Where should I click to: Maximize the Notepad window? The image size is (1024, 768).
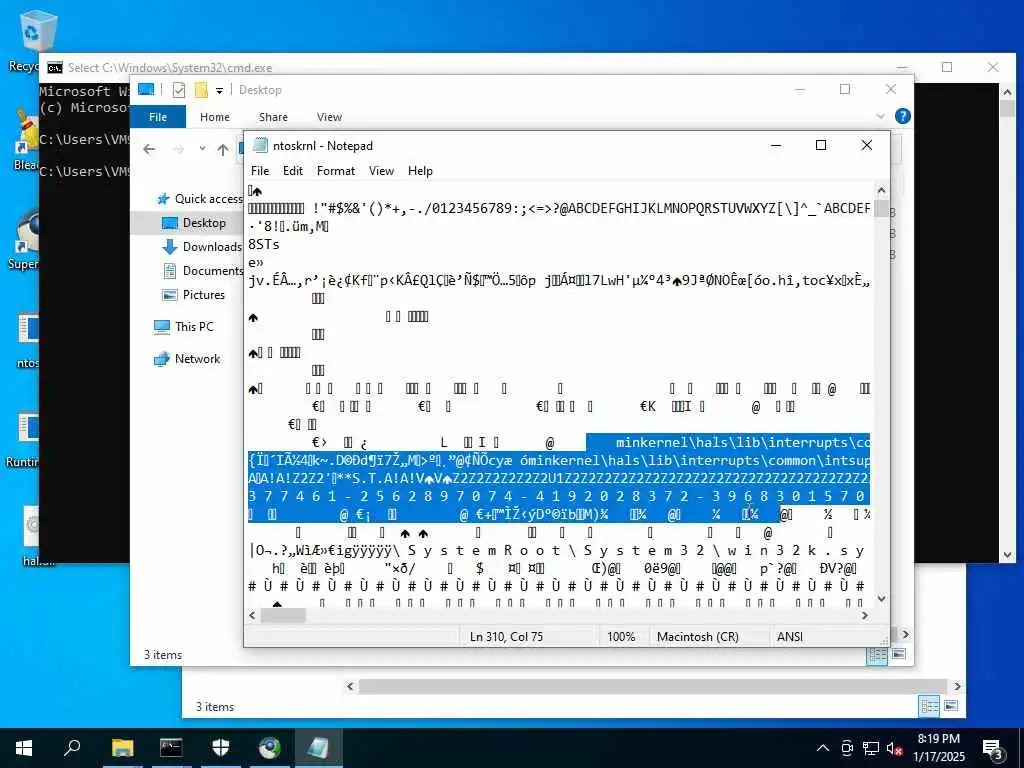pos(821,145)
